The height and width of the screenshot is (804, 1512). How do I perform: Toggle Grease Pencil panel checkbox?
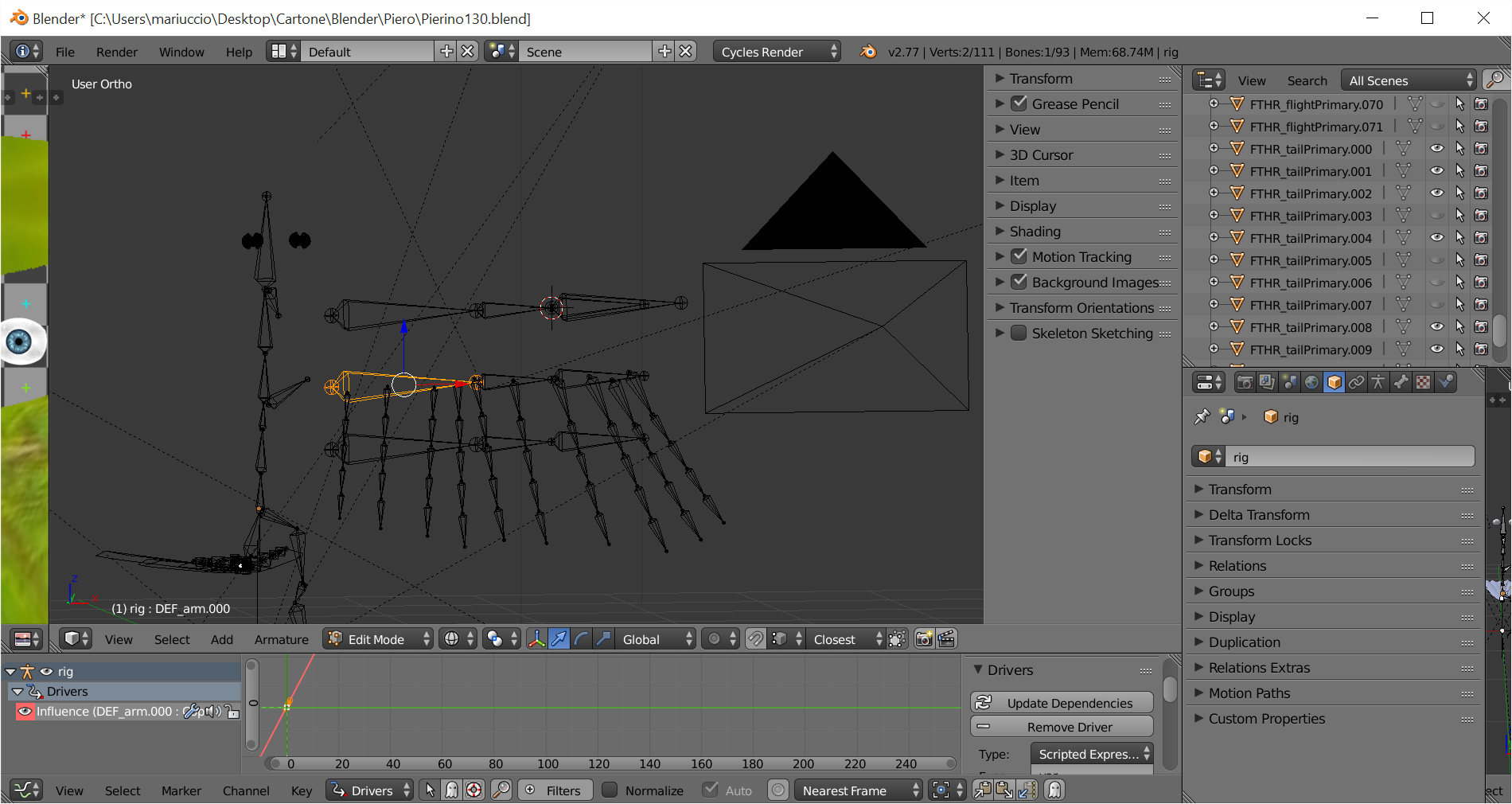pyautogui.click(x=1019, y=103)
